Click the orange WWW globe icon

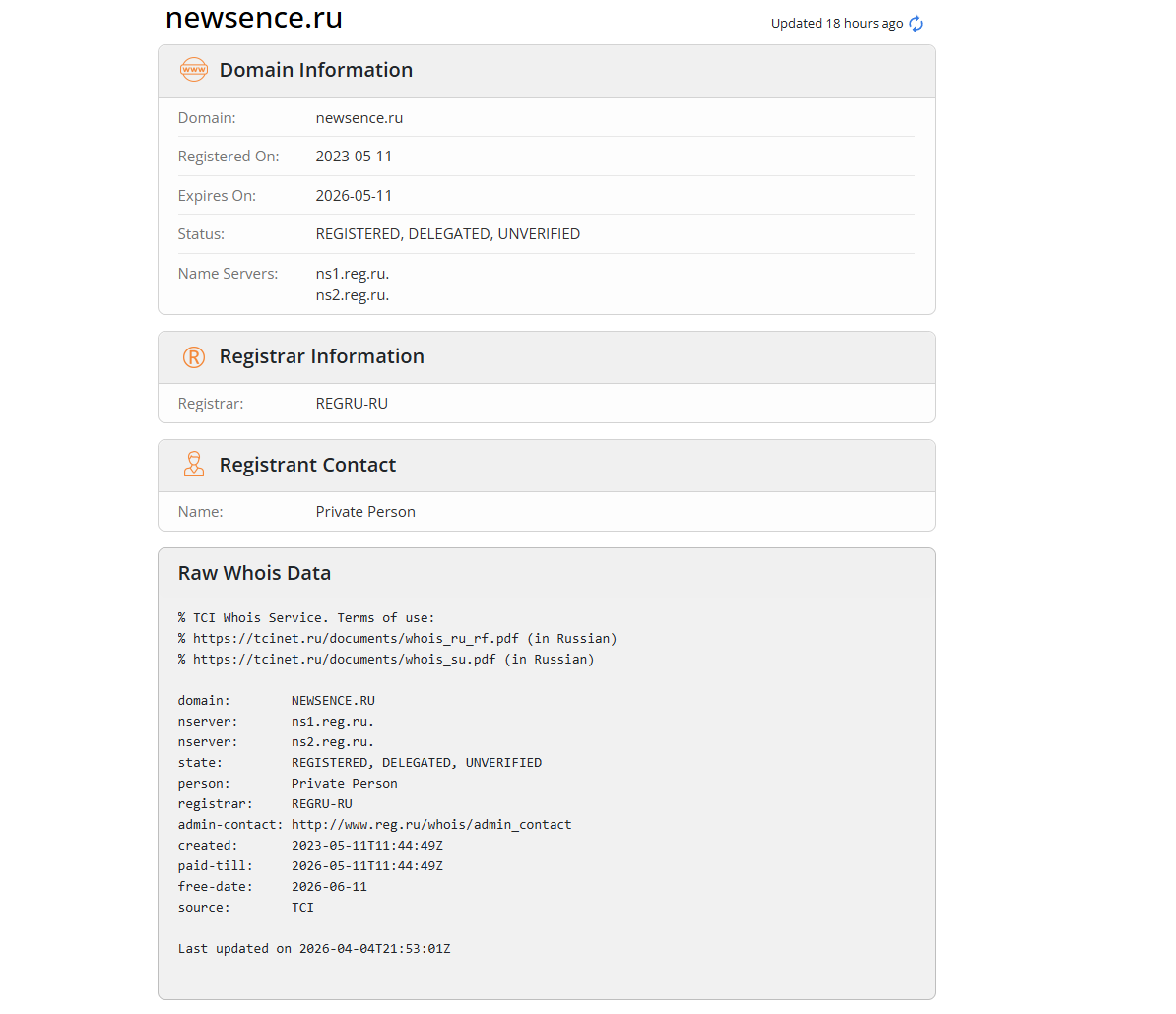(194, 70)
